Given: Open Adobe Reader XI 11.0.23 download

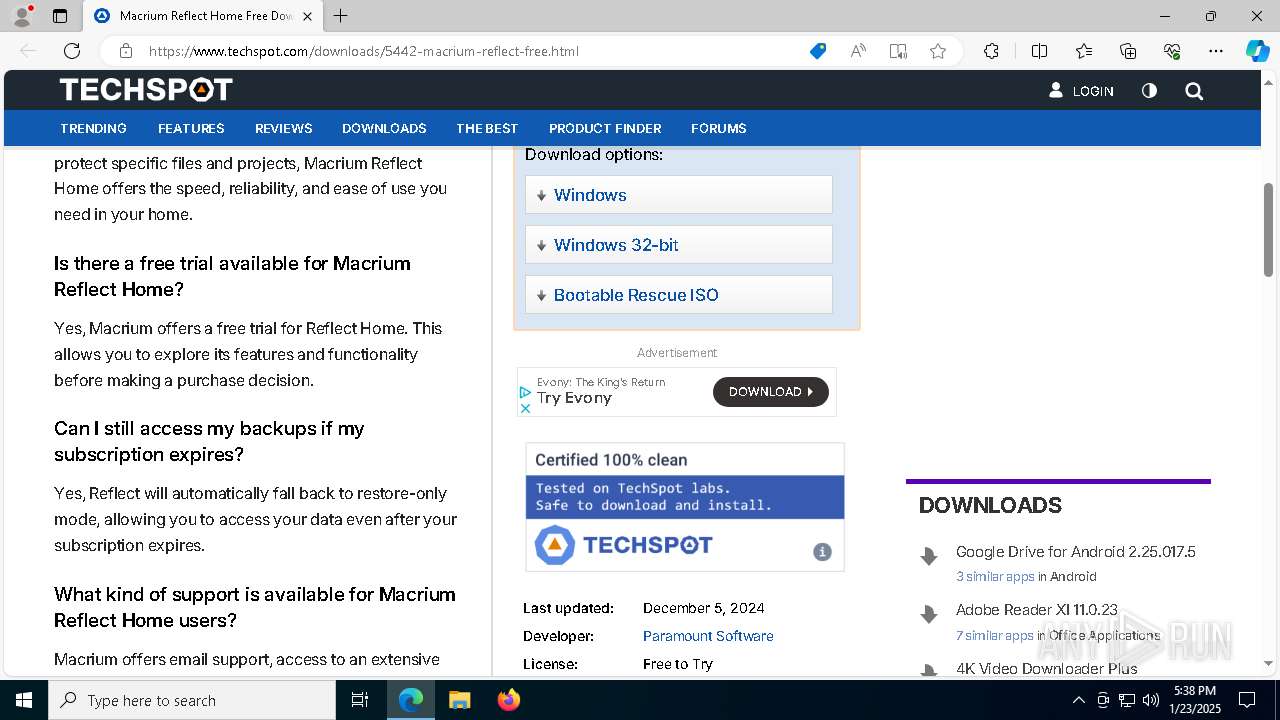Looking at the screenshot, I should (1037, 610).
